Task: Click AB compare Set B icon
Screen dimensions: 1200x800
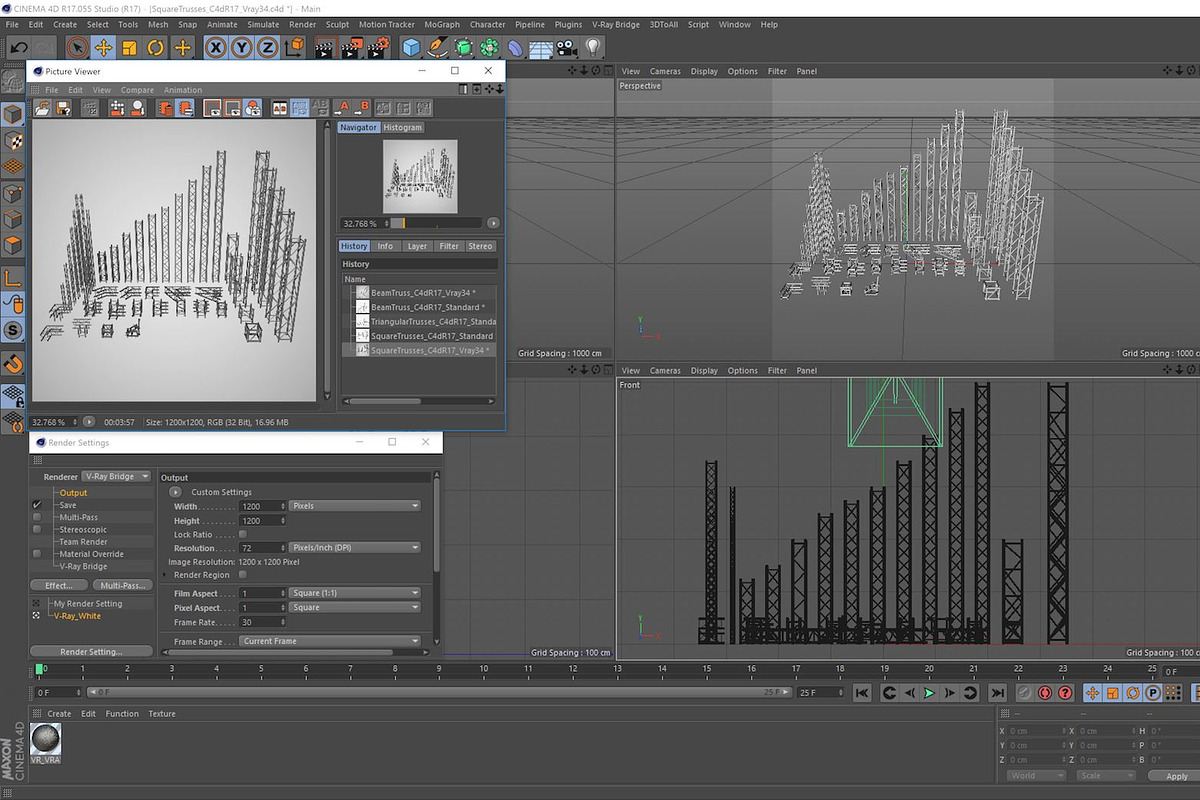Action: click(x=362, y=108)
